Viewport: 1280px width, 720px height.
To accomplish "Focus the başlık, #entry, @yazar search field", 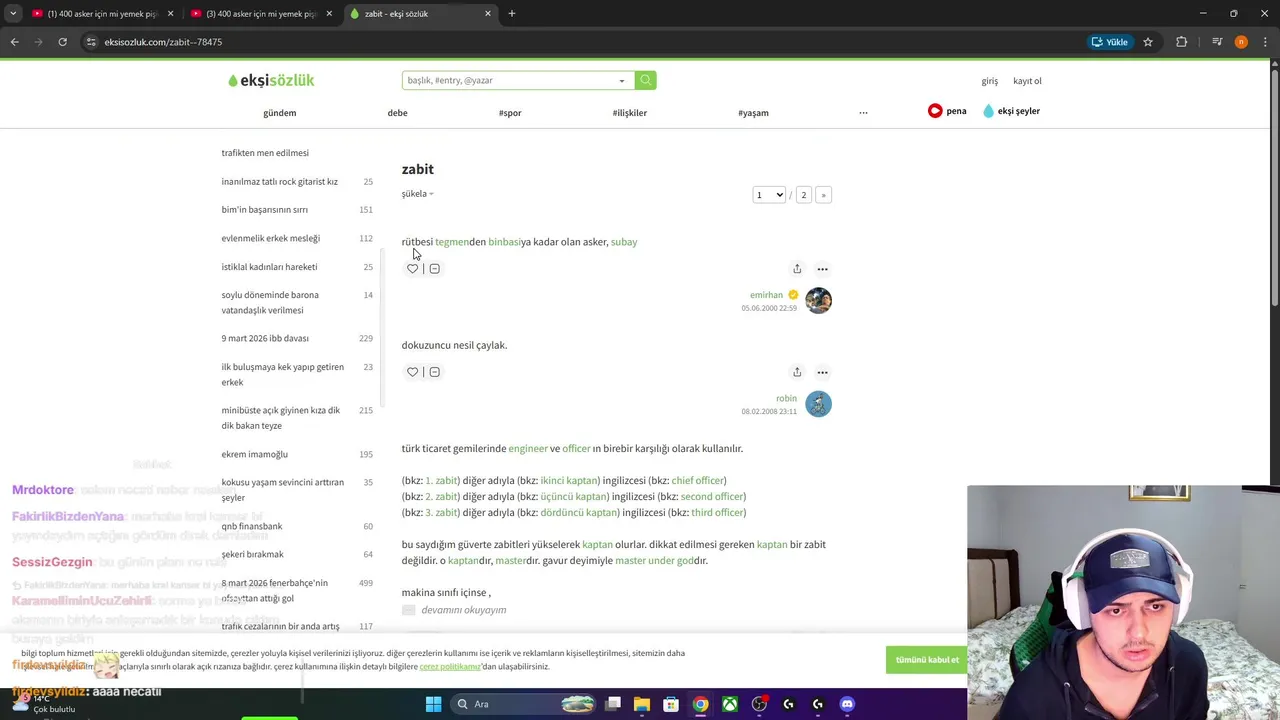I will [x=509, y=80].
